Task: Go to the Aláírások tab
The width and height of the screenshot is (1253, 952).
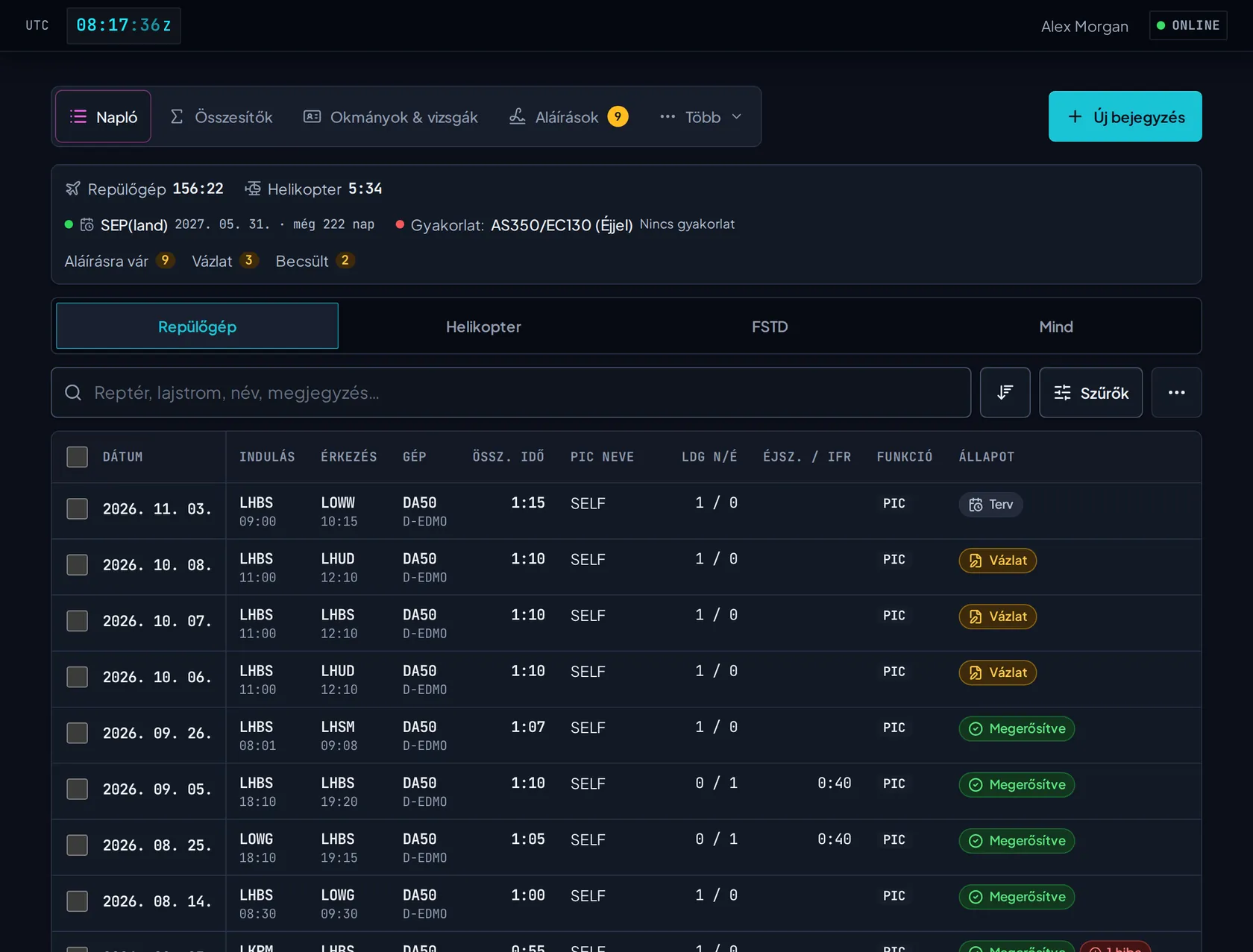Action: (x=568, y=116)
